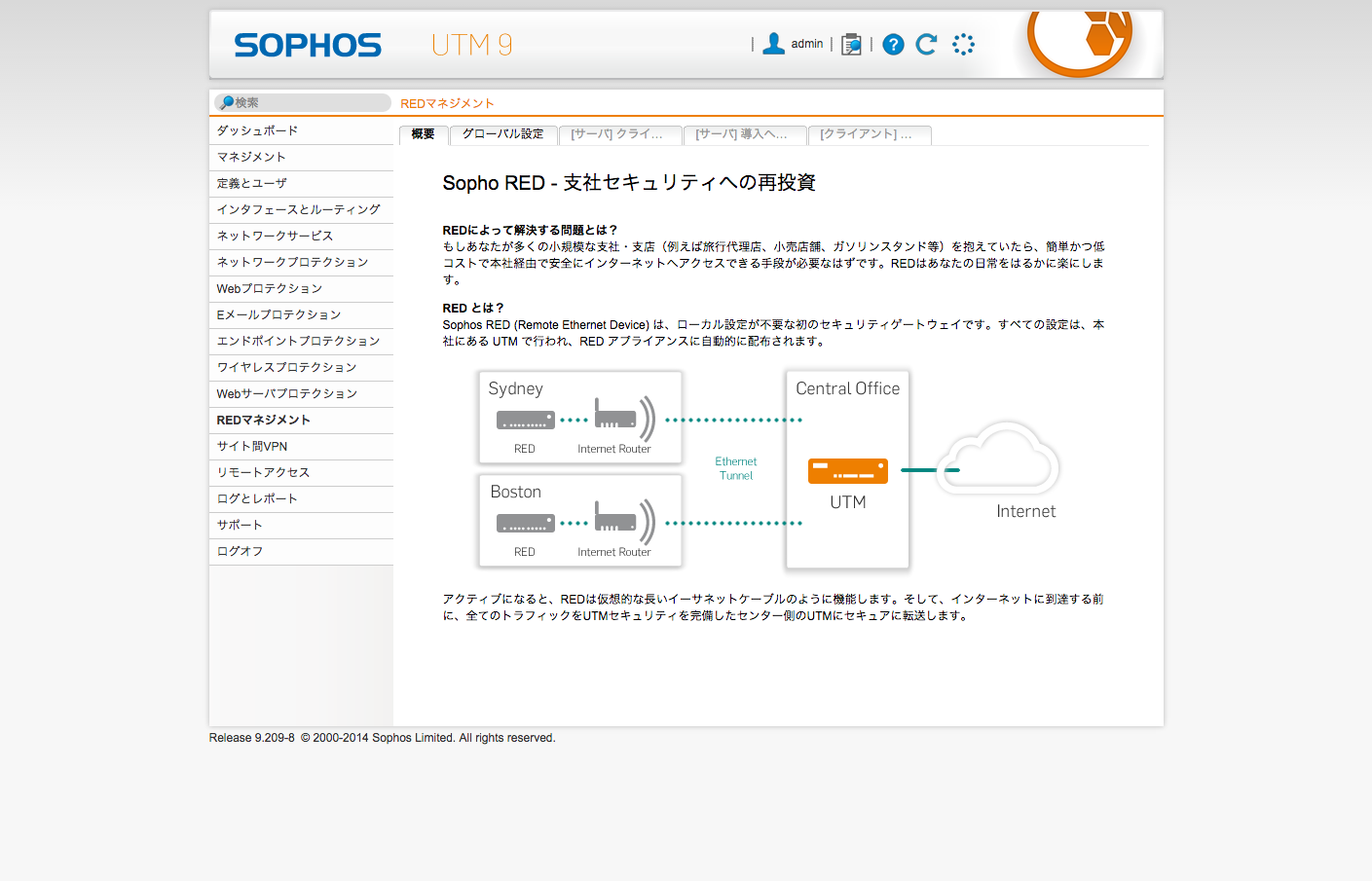The image size is (1372, 881).
Task: Click the SOPHOS logo
Action: tap(308, 45)
